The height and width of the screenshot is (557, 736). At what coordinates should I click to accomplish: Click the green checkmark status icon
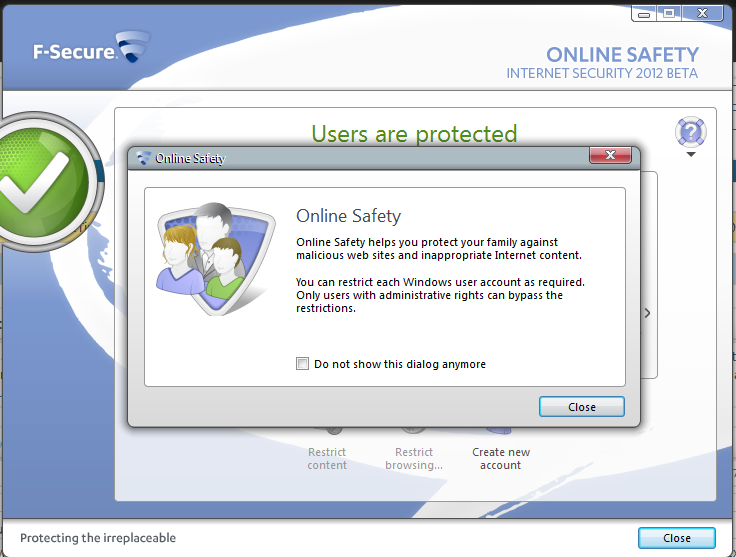[42, 182]
